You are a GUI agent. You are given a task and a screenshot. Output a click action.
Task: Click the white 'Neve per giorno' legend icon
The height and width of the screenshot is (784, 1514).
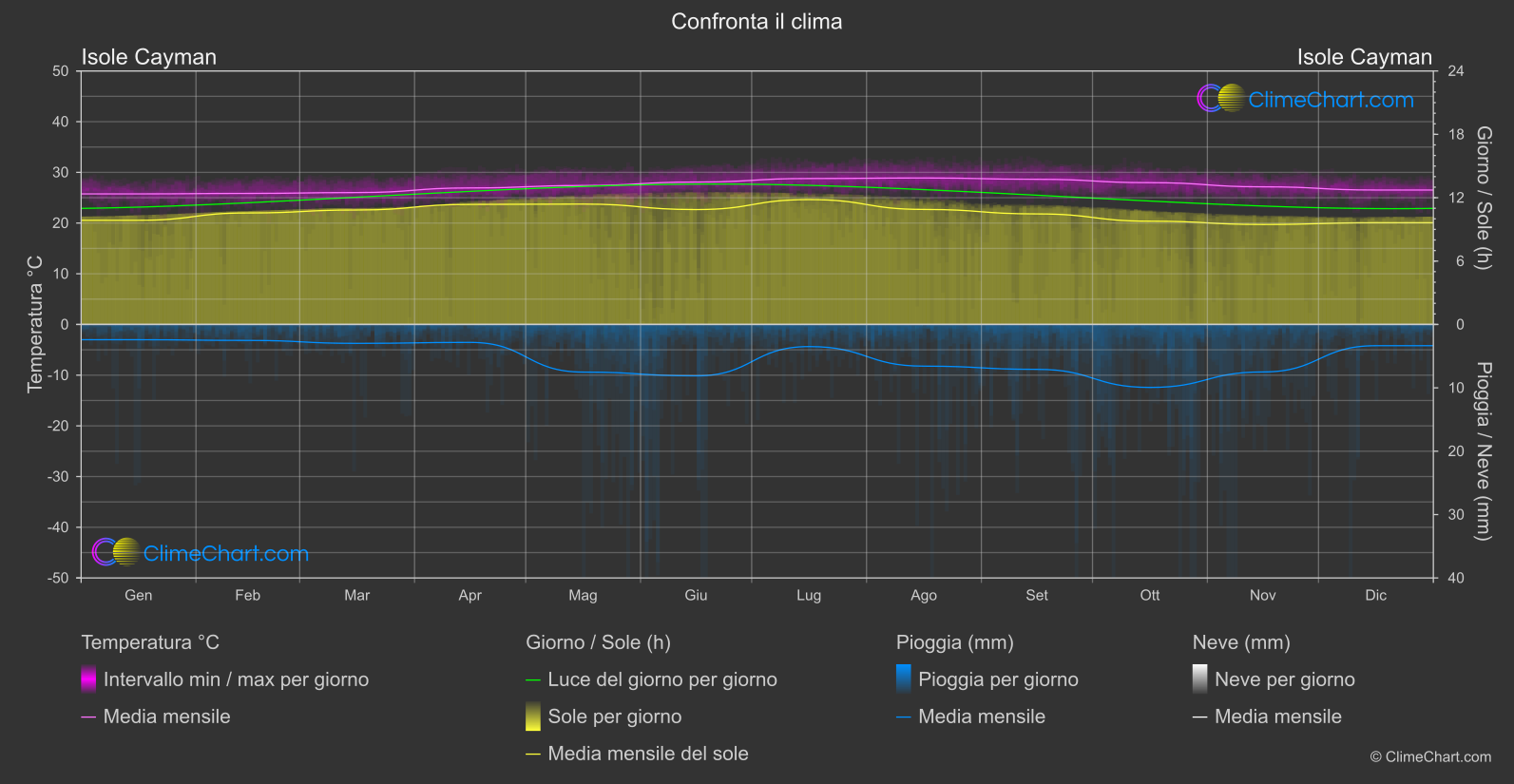click(x=1199, y=679)
